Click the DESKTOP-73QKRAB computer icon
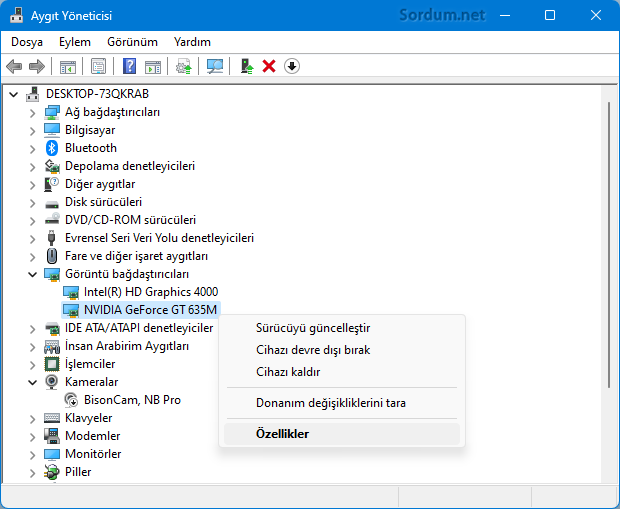620x509 pixels. coord(33,94)
